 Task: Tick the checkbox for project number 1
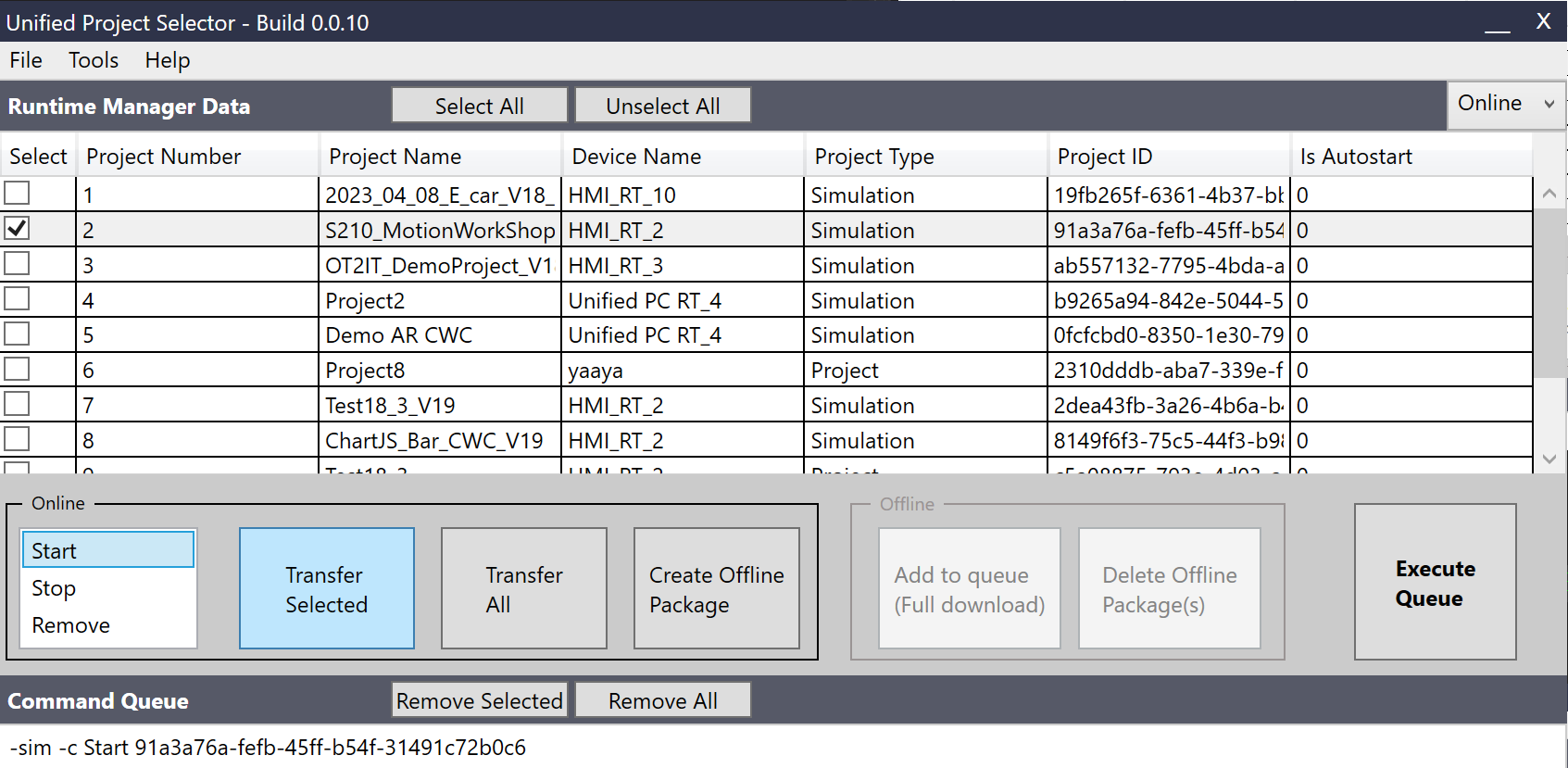17,193
